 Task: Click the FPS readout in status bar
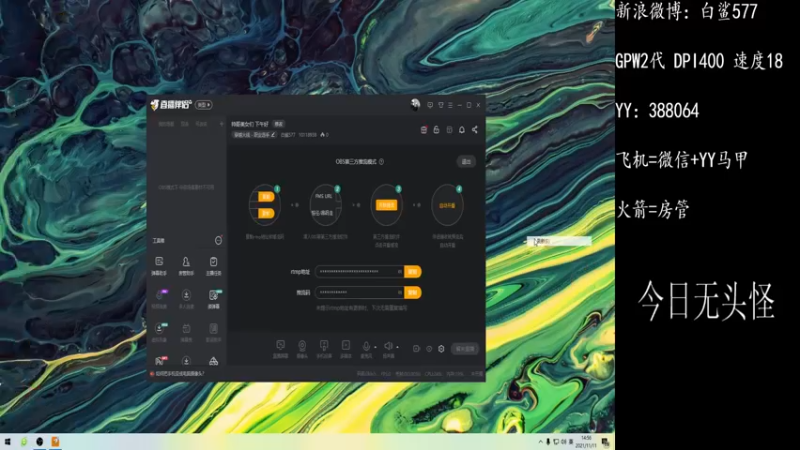(x=386, y=374)
